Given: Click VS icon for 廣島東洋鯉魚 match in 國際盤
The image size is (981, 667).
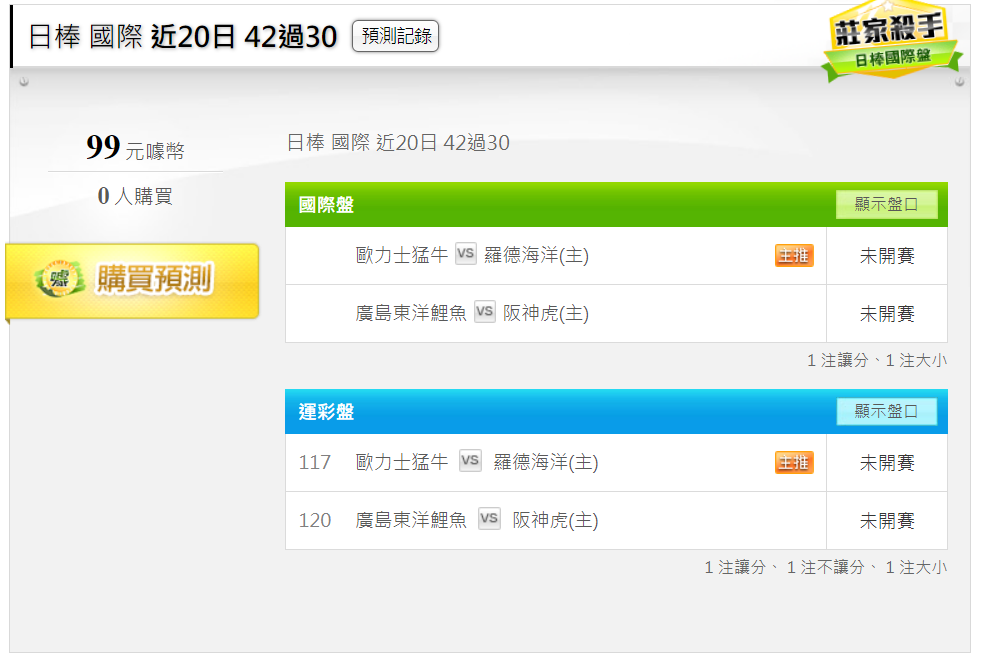Looking at the screenshot, I should click(x=485, y=311).
